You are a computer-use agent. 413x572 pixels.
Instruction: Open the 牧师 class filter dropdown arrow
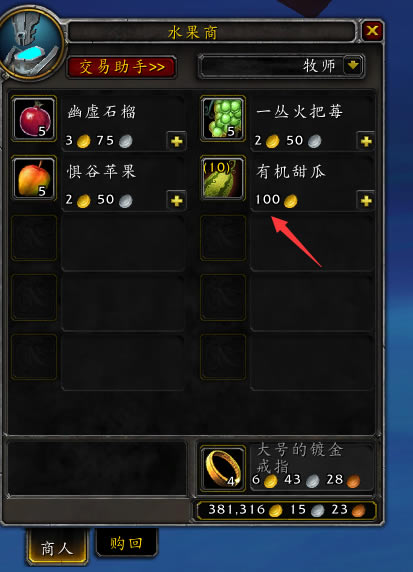(353, 66)
